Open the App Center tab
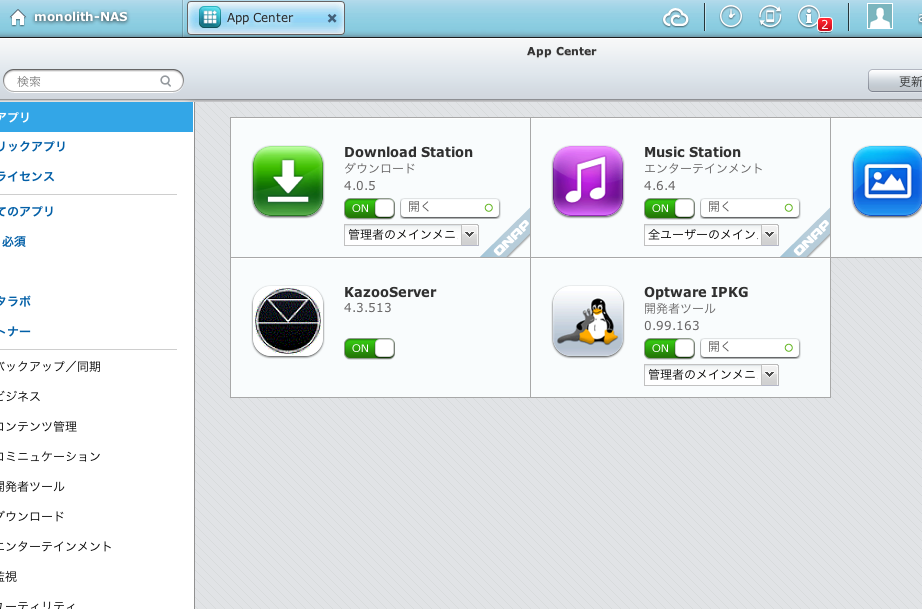 pos(266,18)
